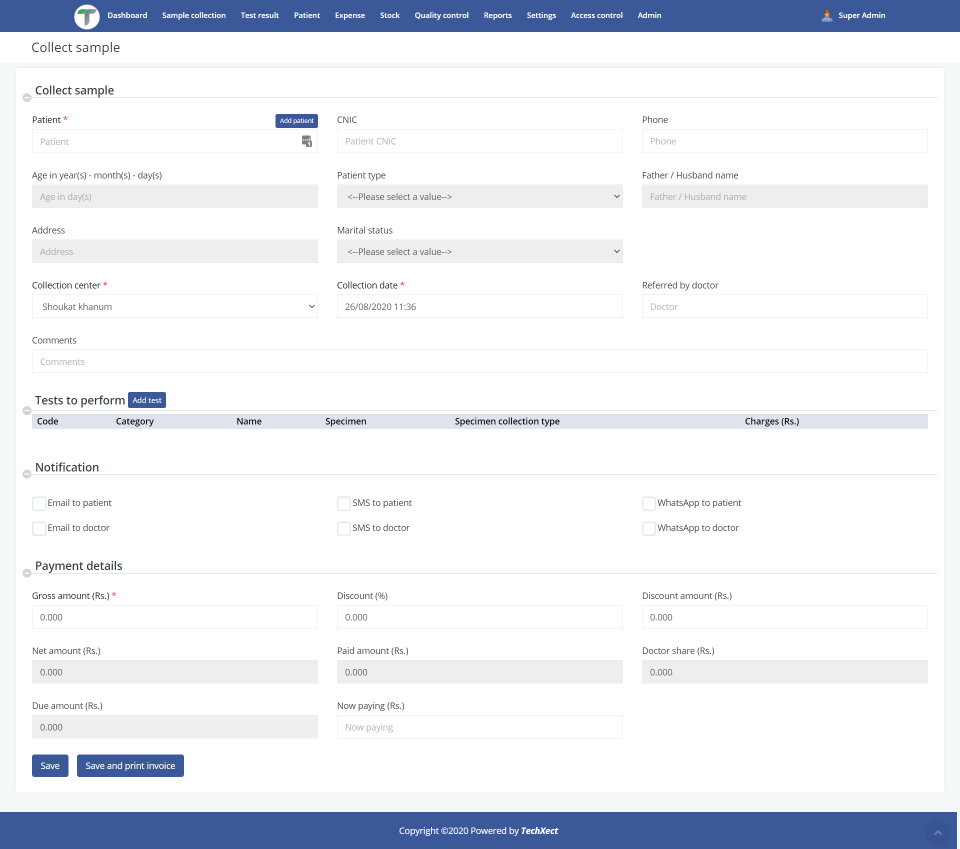
Task: Follow the TechXect link in footer
Action: (x=539, y=831)
